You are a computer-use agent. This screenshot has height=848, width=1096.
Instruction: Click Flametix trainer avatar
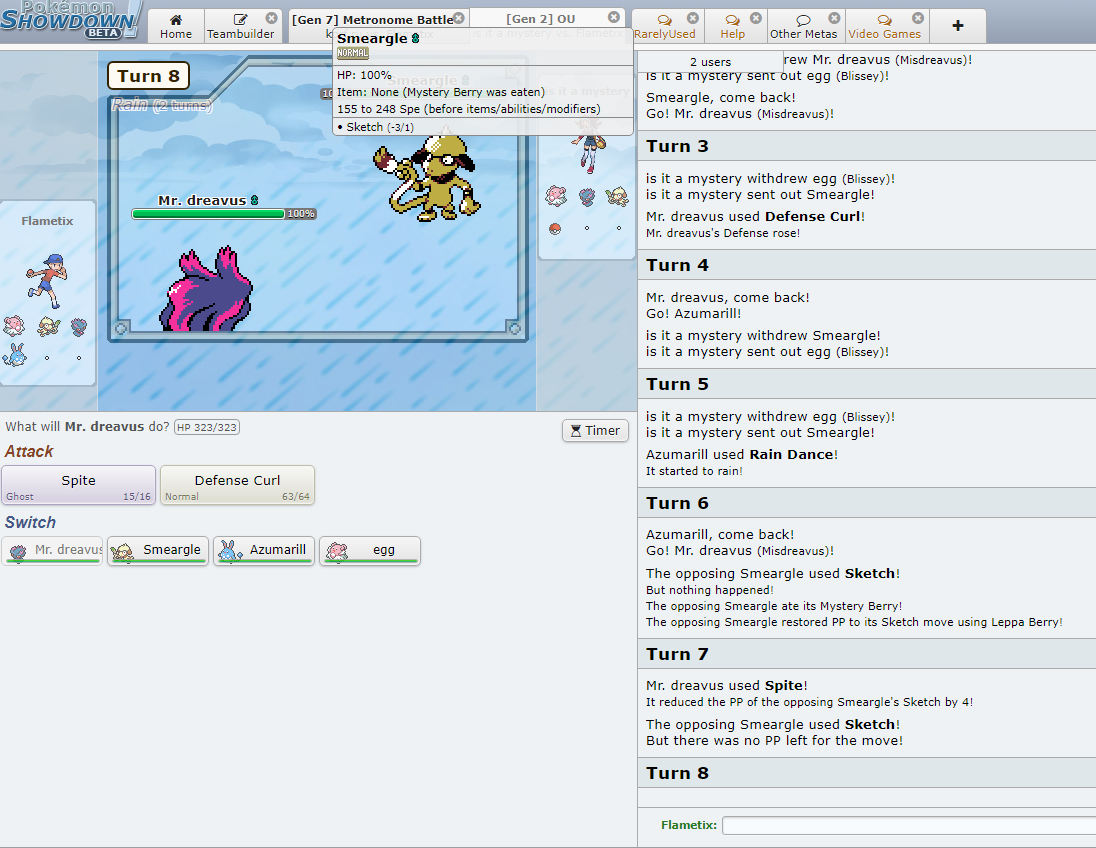[48, 281]
